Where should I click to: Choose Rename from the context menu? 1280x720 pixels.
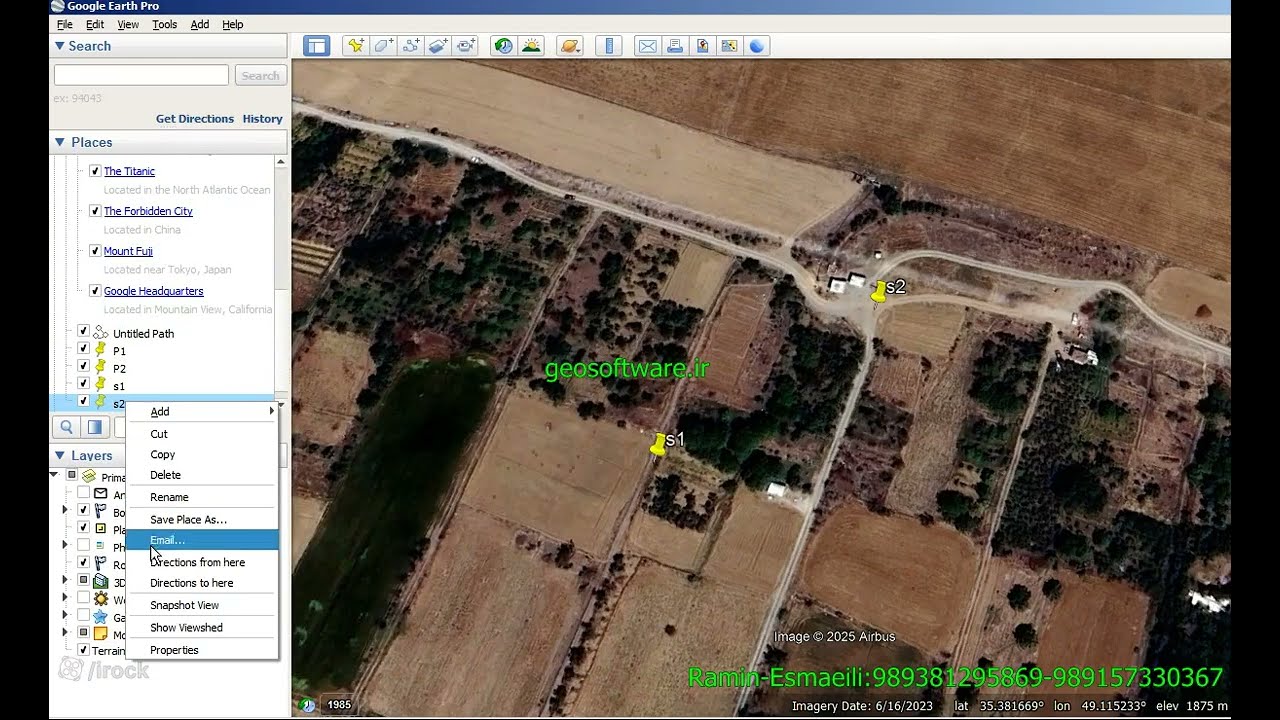tap(202, 497)
